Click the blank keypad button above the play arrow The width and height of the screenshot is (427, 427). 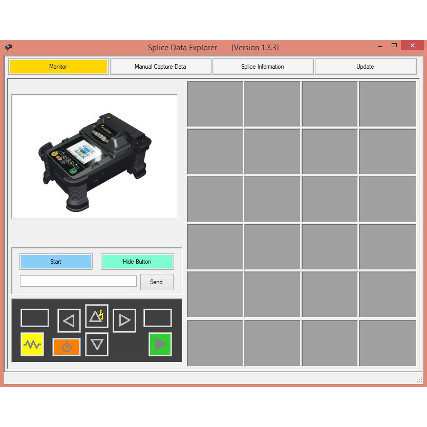click(158, 318)
